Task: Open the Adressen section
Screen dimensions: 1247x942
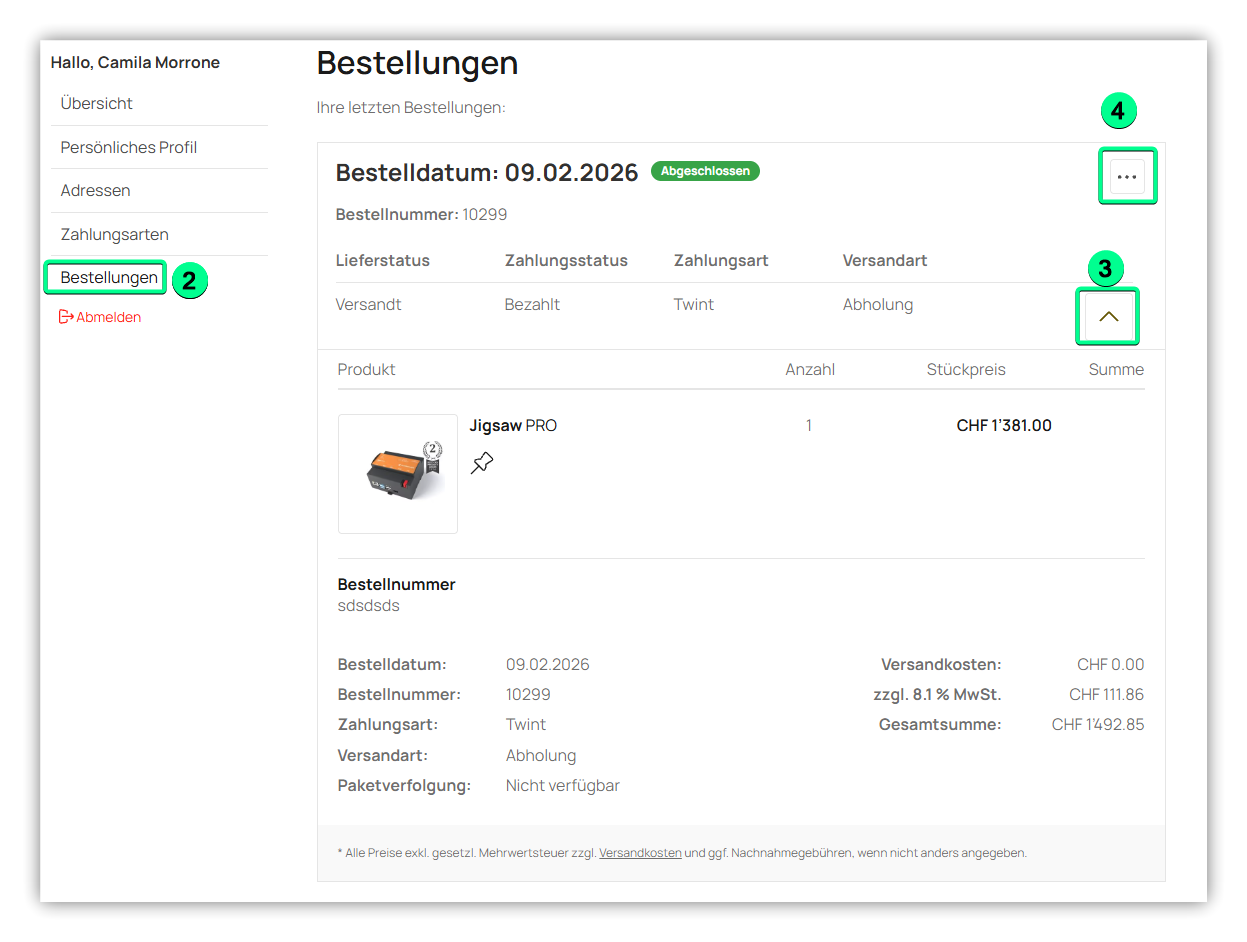Action: coord(96,191)
